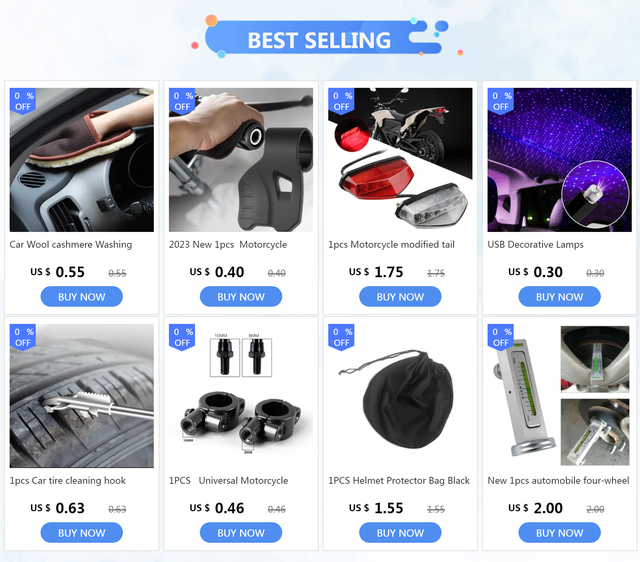The height and width of the screenshot is (562, 640).
Task: Open the '1PCS Universal Motorcycle' product title
Action: [229, 481]
